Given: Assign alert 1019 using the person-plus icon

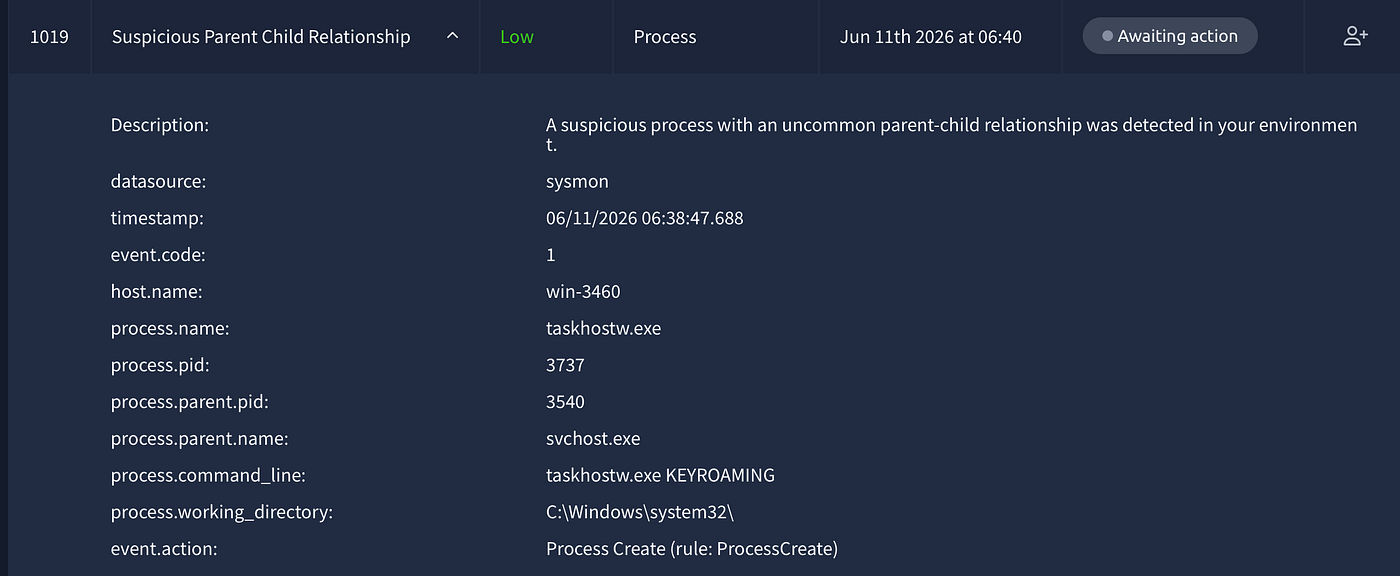Looking at the screenshot, I should click(1355, 37).
